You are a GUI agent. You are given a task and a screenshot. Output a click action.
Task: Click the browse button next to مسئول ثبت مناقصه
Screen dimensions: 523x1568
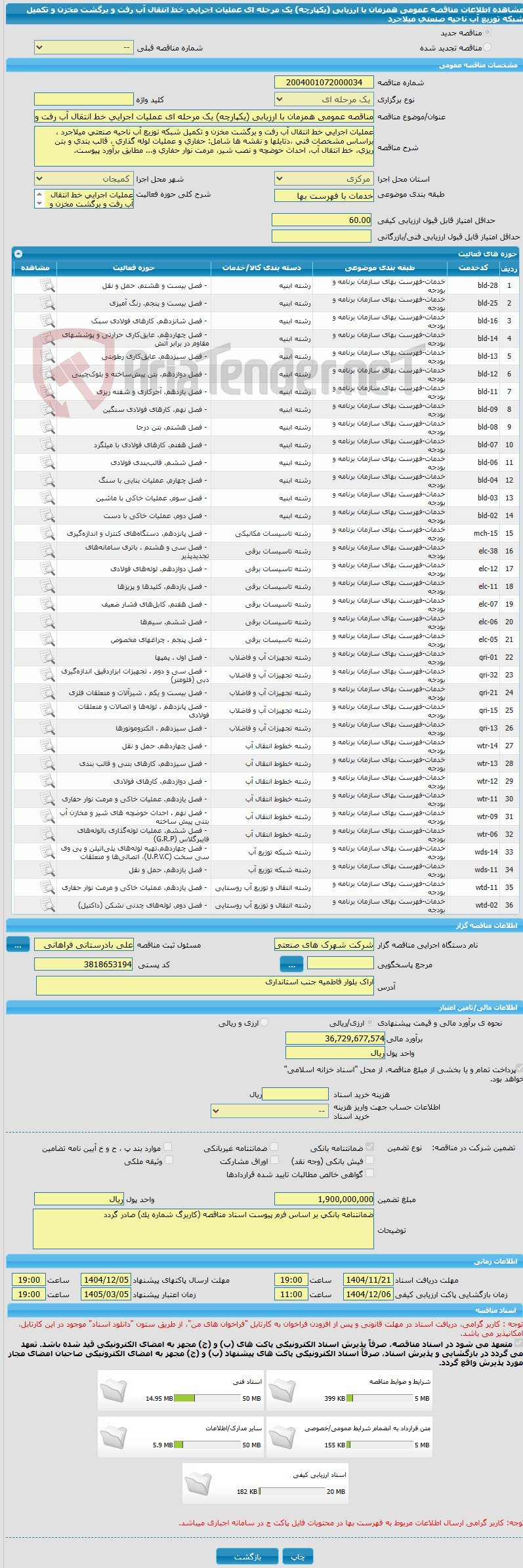pyautogui.click(x=18, y=944)
